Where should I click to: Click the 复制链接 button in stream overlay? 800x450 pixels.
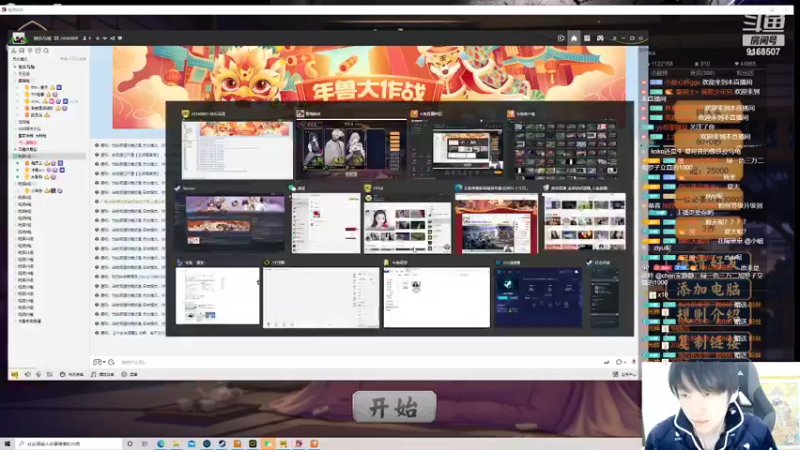pyautogui.click(x=709, y=342)
